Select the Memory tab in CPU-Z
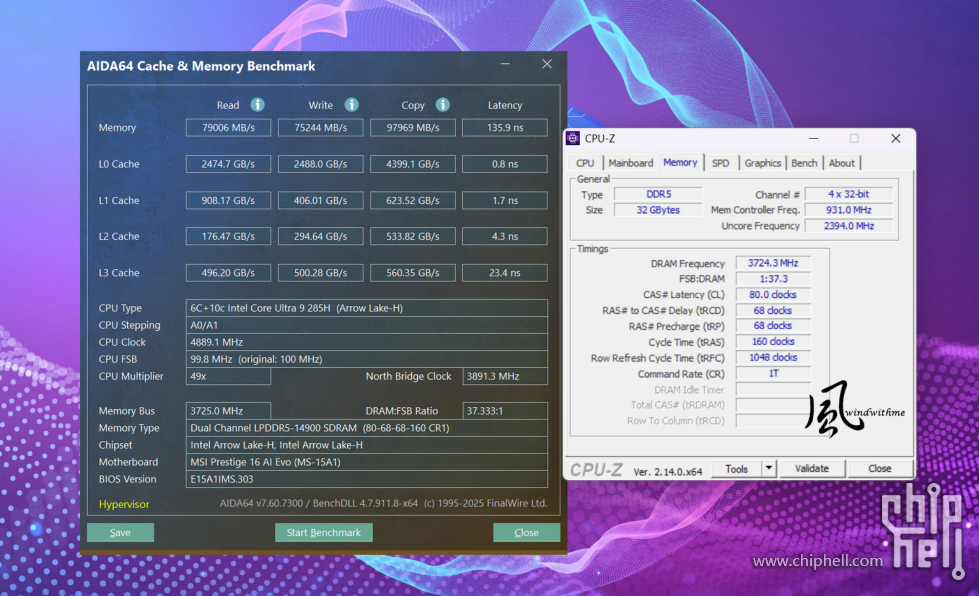Image resolution: width=979 pixels, height=596 pixels. coord(680,162)
